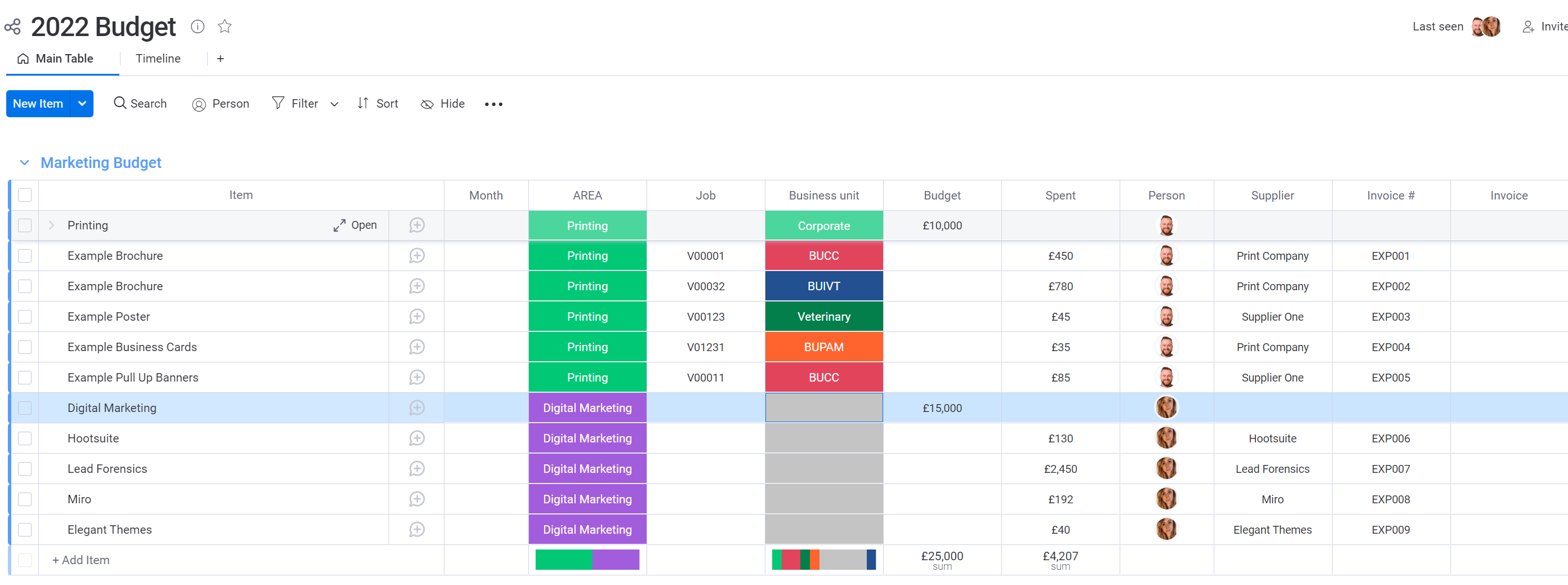Image resolution: width=1568 pixels, height=585 pixels.
Task: Expand the Filter options chevron
Action: tap(334, 104)
